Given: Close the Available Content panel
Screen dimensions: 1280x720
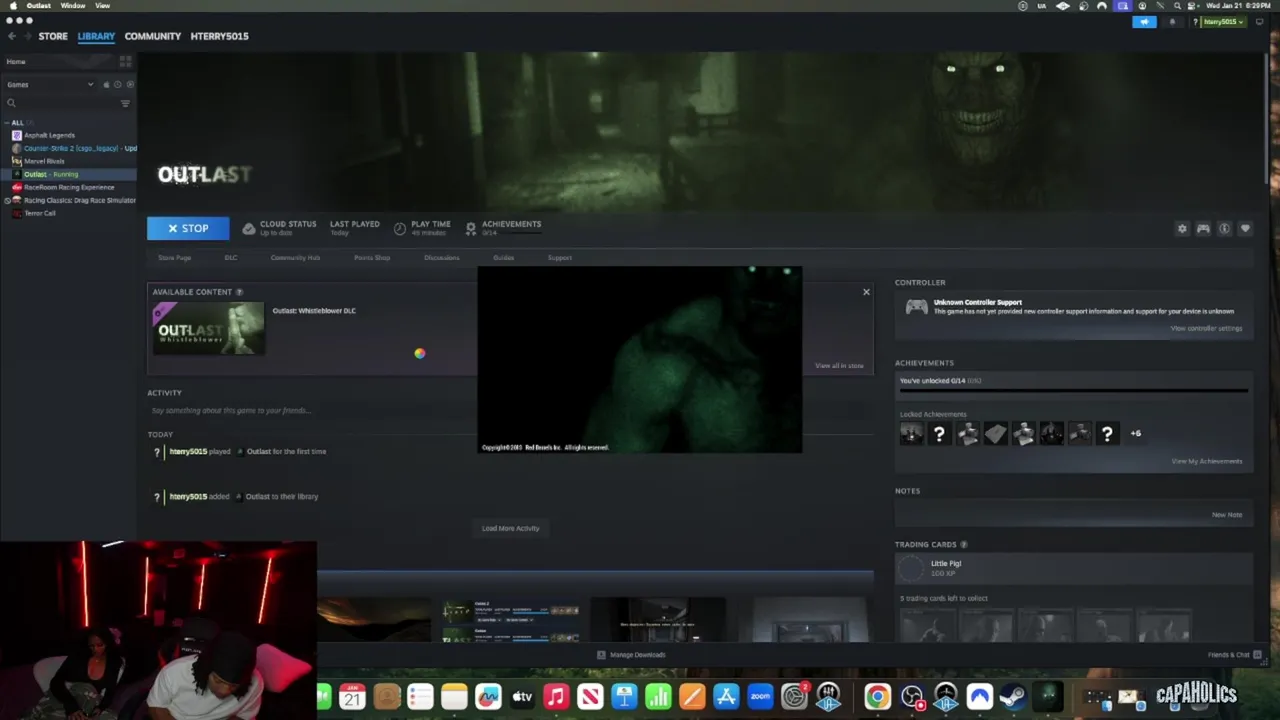Looking at the screenshot, I should click(866, 292).
